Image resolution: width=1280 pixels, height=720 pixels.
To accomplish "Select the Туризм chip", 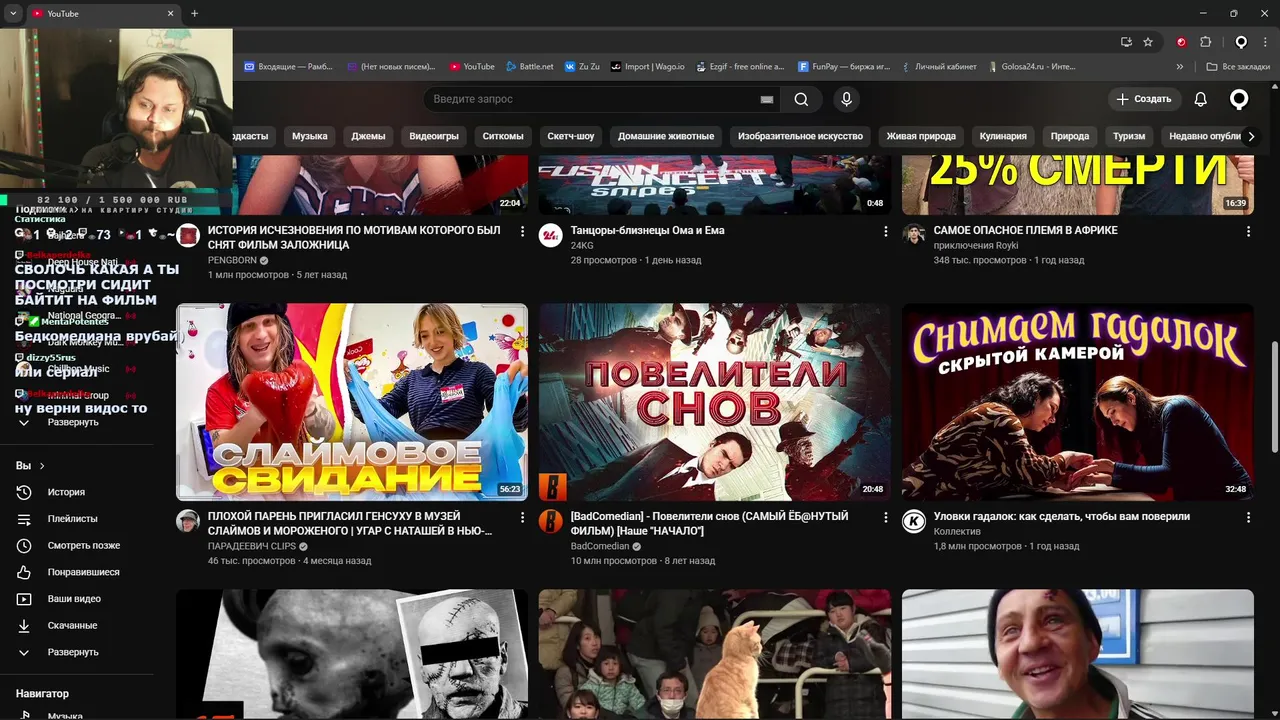I will pyautogui.click(x=1129, y=136).
